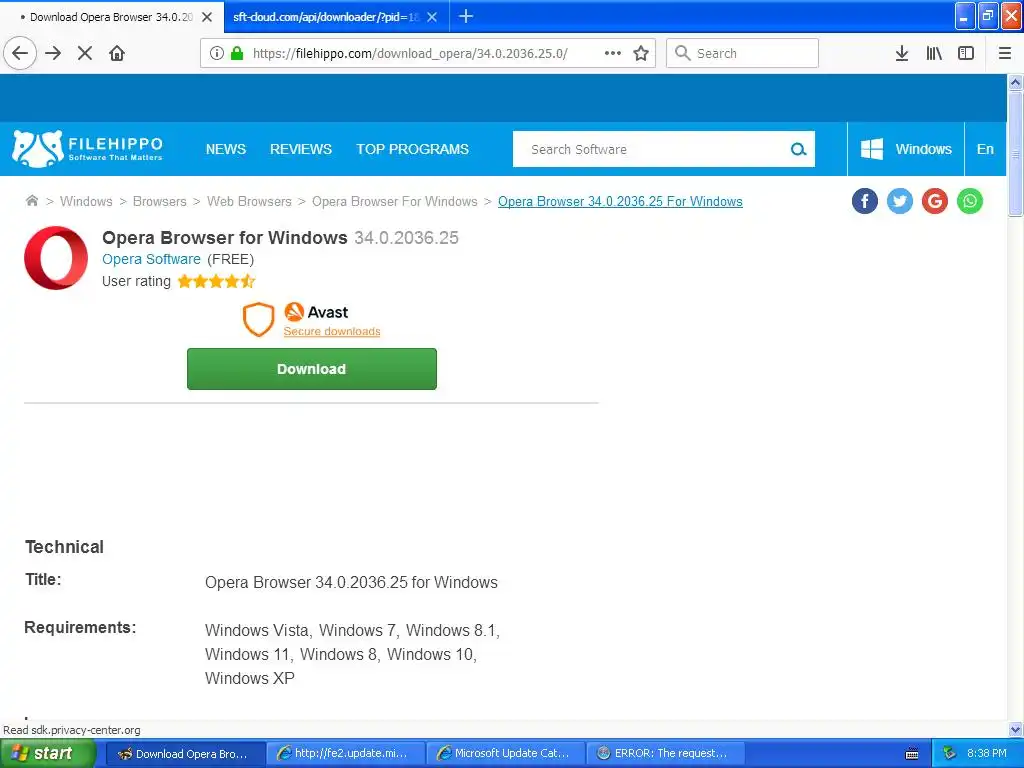
Task: Open the En language selector
Action: pyautogui.click(x=985, y=149)
